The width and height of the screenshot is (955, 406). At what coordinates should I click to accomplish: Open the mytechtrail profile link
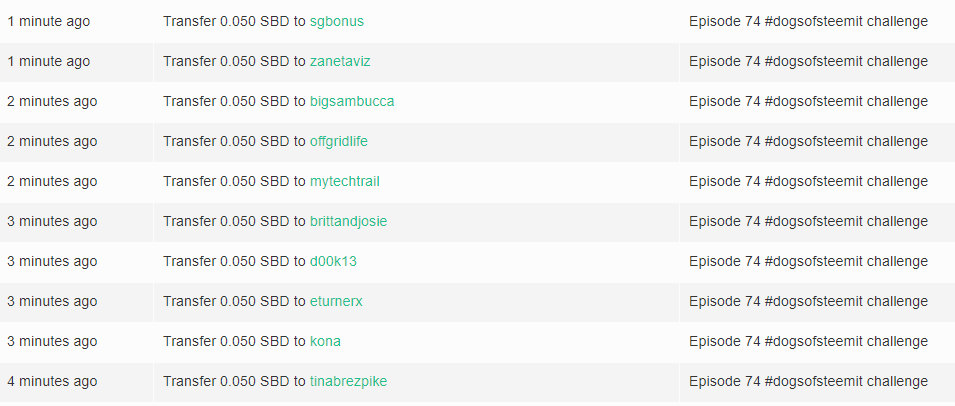345,181
